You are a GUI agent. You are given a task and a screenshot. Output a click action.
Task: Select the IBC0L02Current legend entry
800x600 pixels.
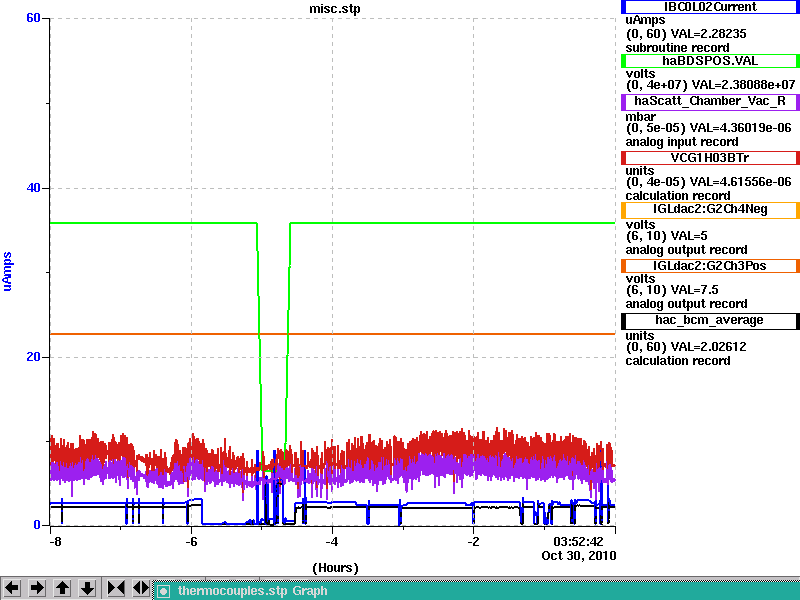pos(710,7)
